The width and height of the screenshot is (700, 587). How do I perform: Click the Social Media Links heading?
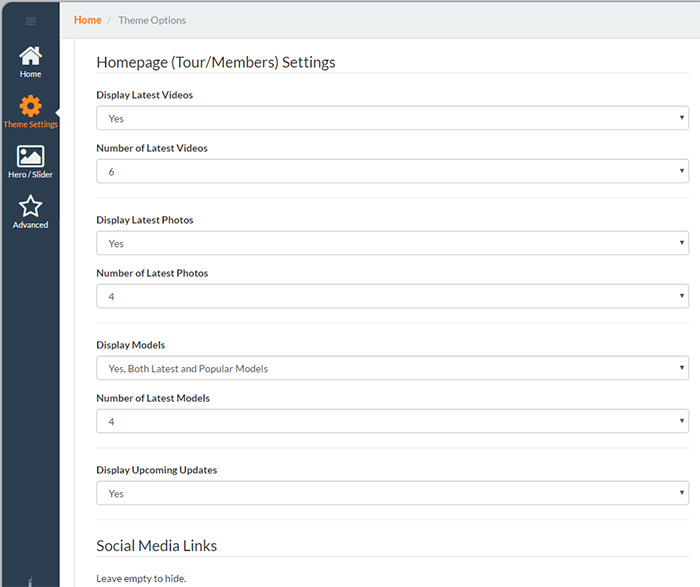(157, 545)
